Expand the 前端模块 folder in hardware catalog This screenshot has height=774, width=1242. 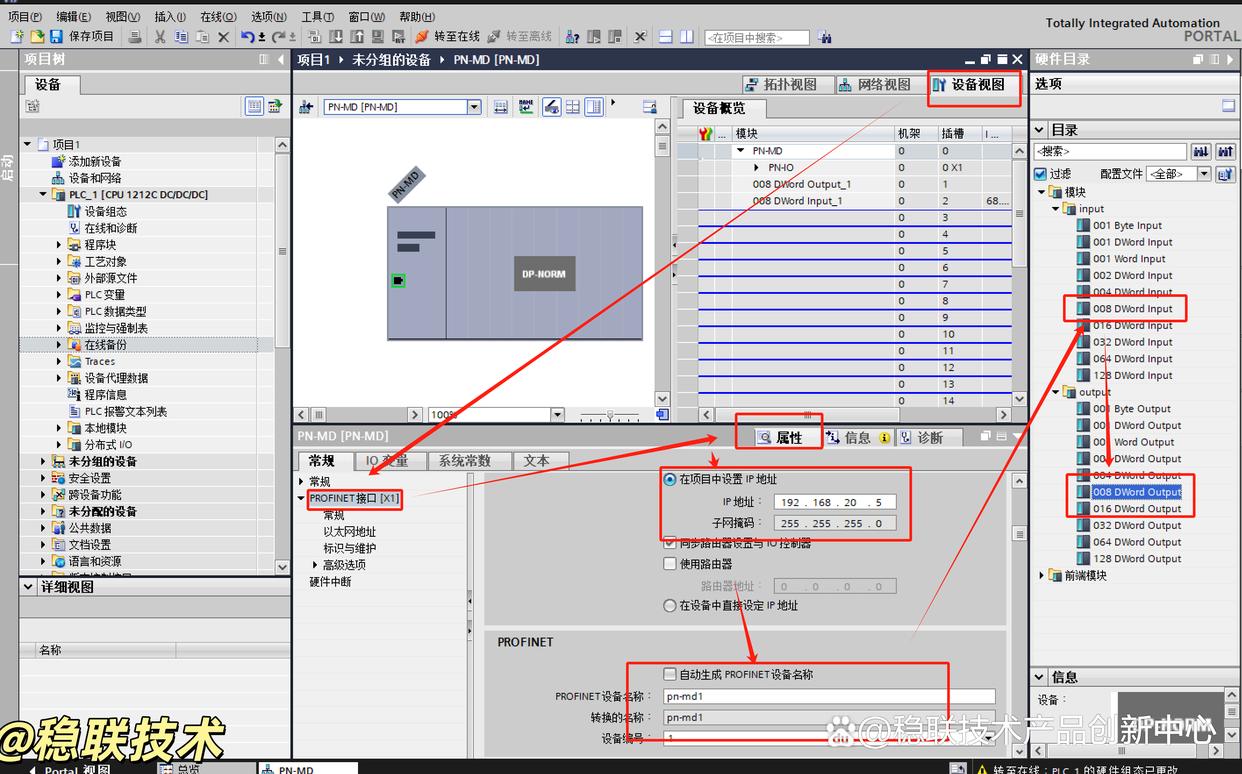click(1042, 575)
